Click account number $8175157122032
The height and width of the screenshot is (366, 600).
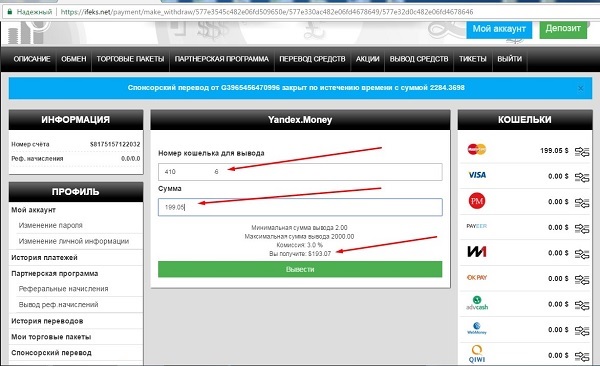tap(115, 144)
